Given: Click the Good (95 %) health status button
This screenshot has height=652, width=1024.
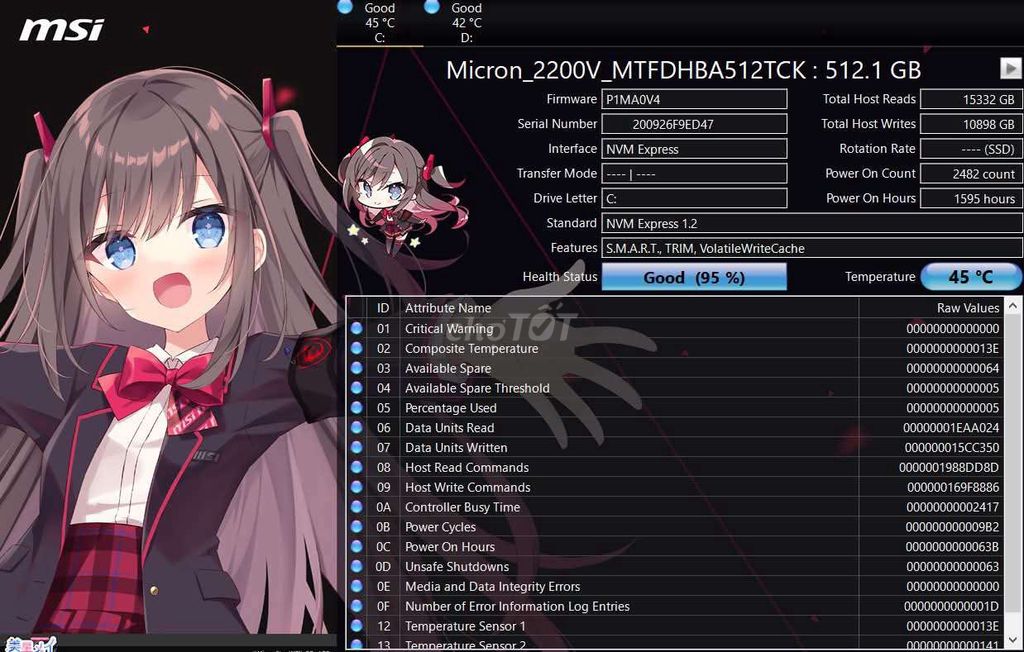Looking at the screenshot, I should [694, 277].
